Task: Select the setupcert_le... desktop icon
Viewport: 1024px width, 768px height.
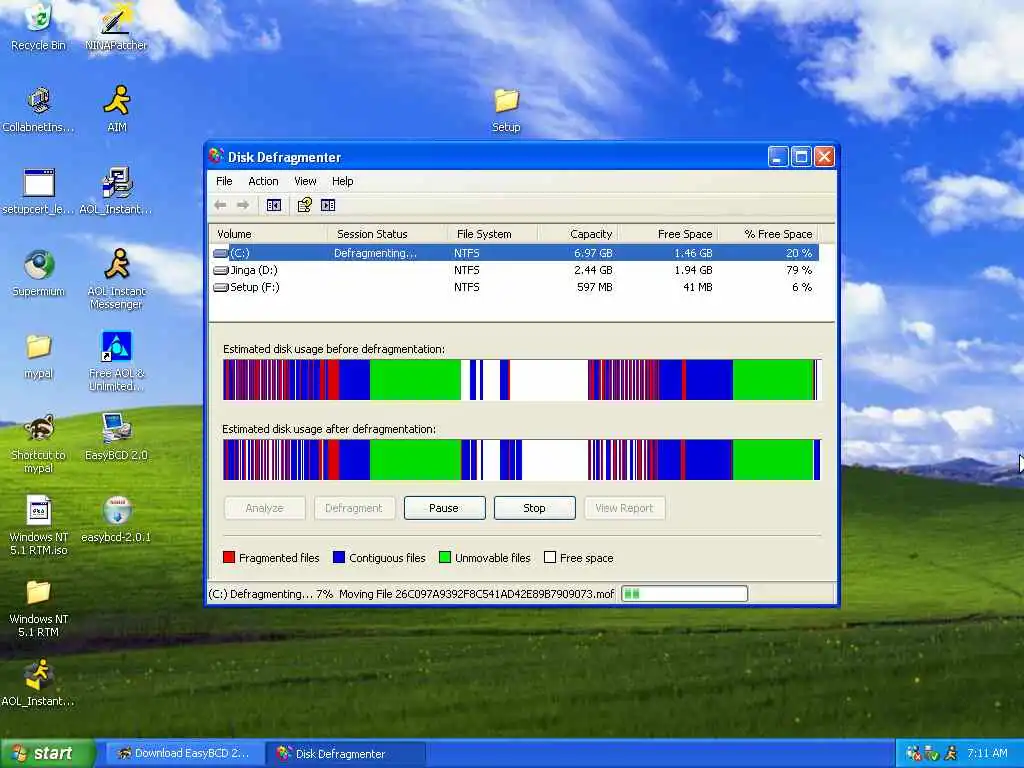Action: tap(39, 191)
